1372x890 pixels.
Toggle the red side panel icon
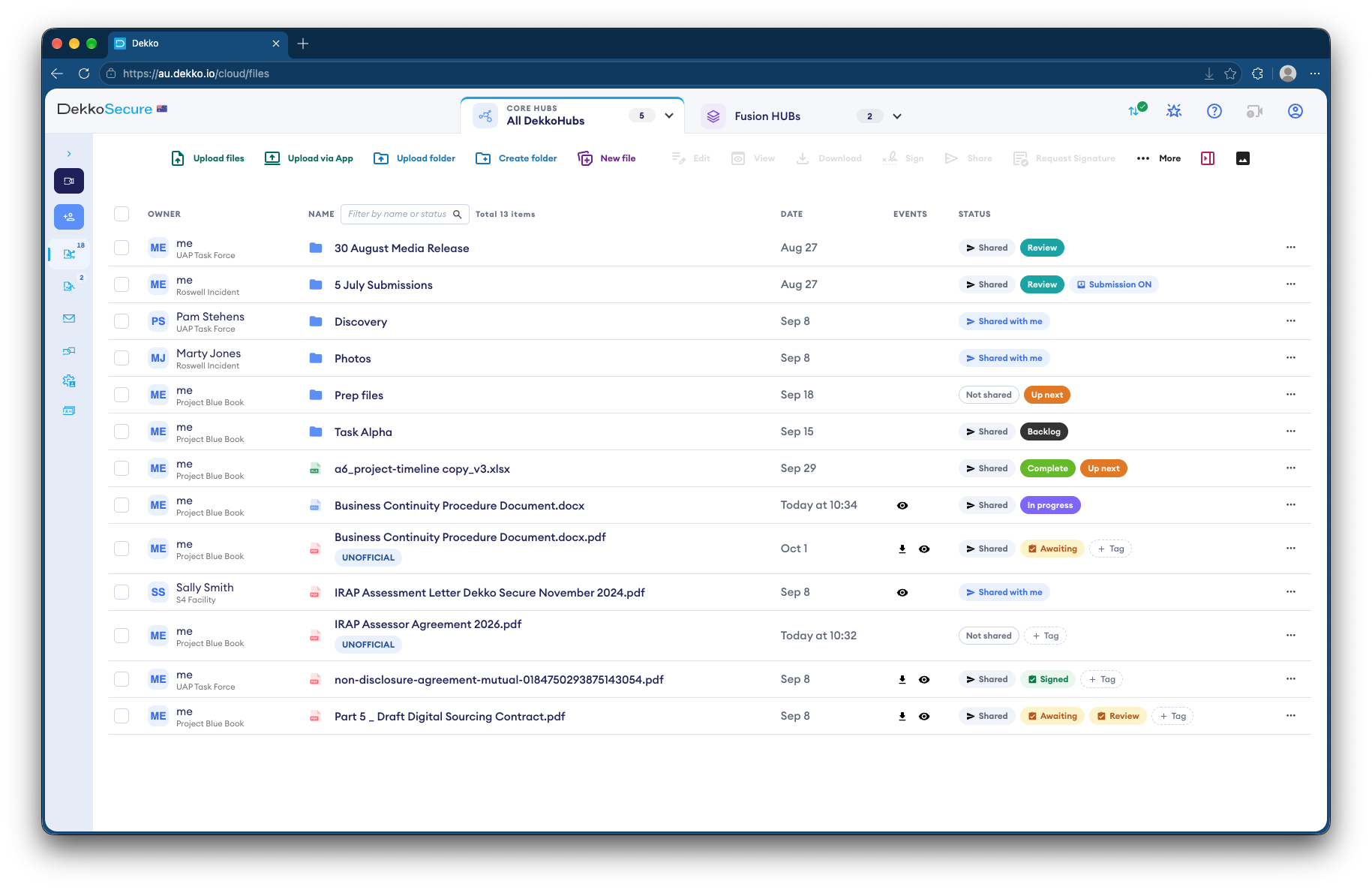point(1208,158)
